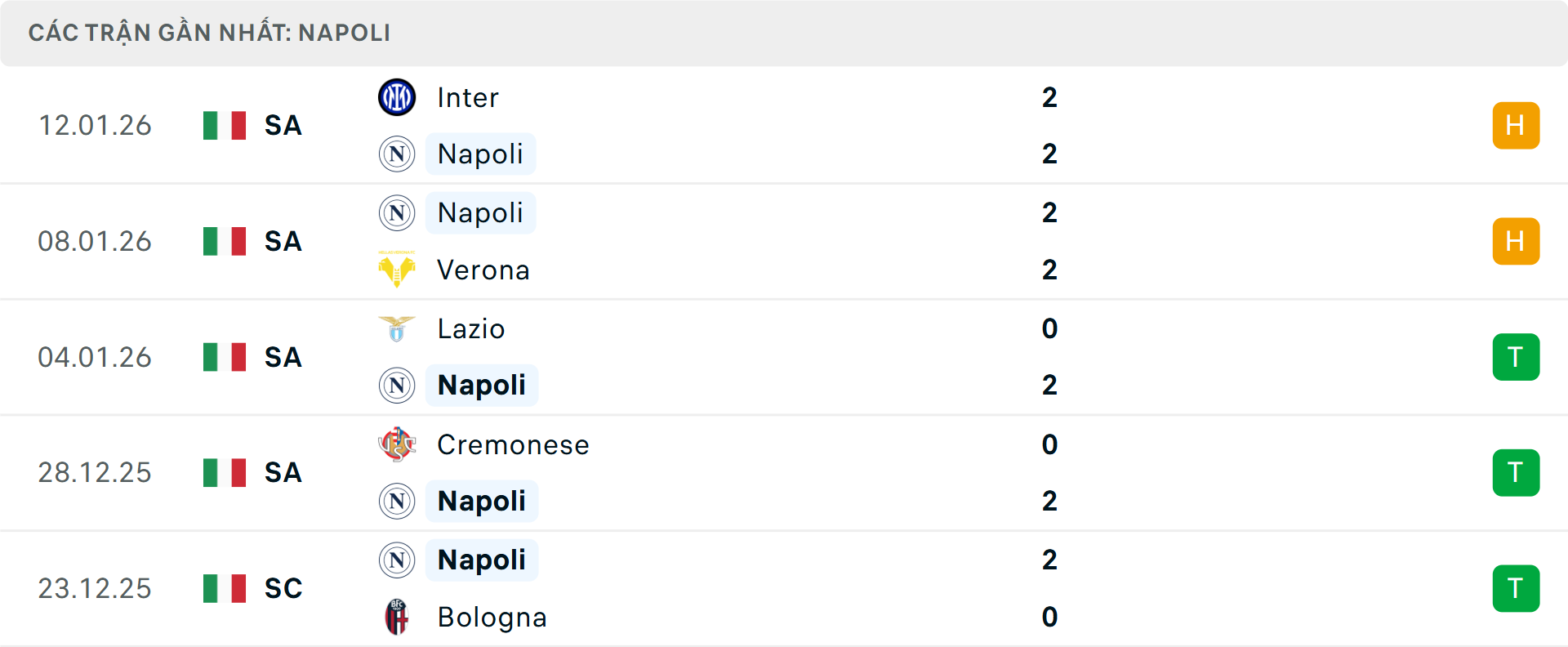The image size is (1568, 647).
Task: Open the Napoli team link in Verona match
Action: 480,212
